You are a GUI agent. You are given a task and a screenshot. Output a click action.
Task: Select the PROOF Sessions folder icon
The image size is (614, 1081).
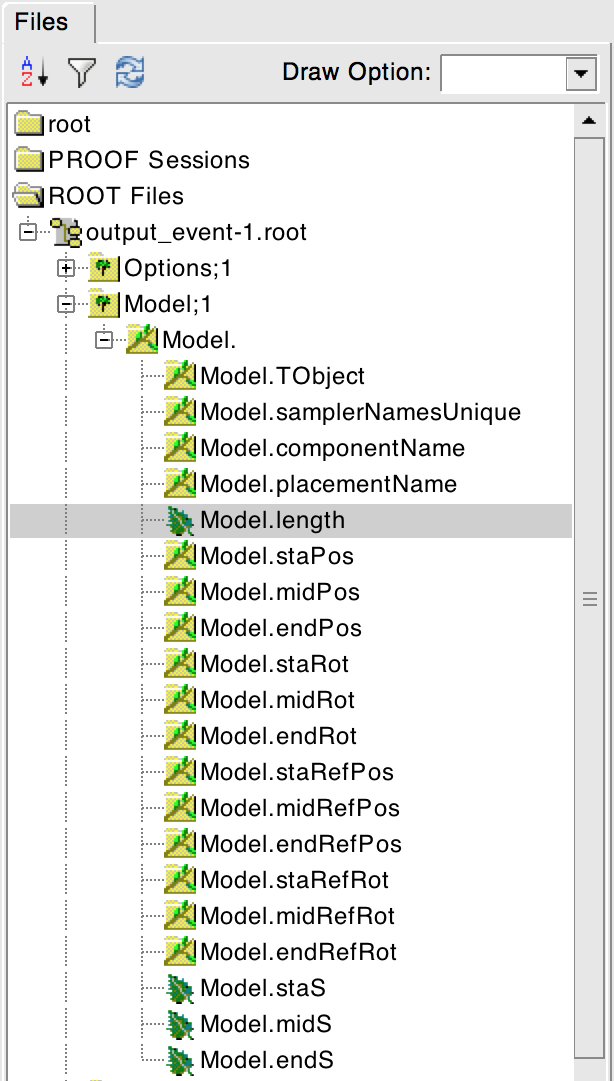tap(30, 160)
